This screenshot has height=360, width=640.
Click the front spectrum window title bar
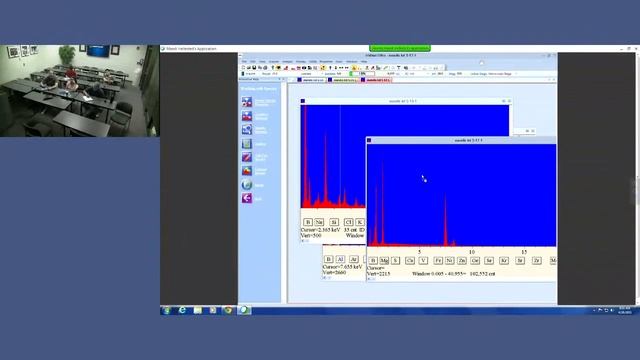(x=461, y=140)
